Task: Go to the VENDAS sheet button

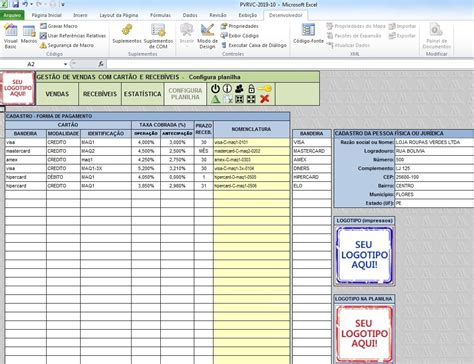Action: pyautogui.click(x=57, y=94)
